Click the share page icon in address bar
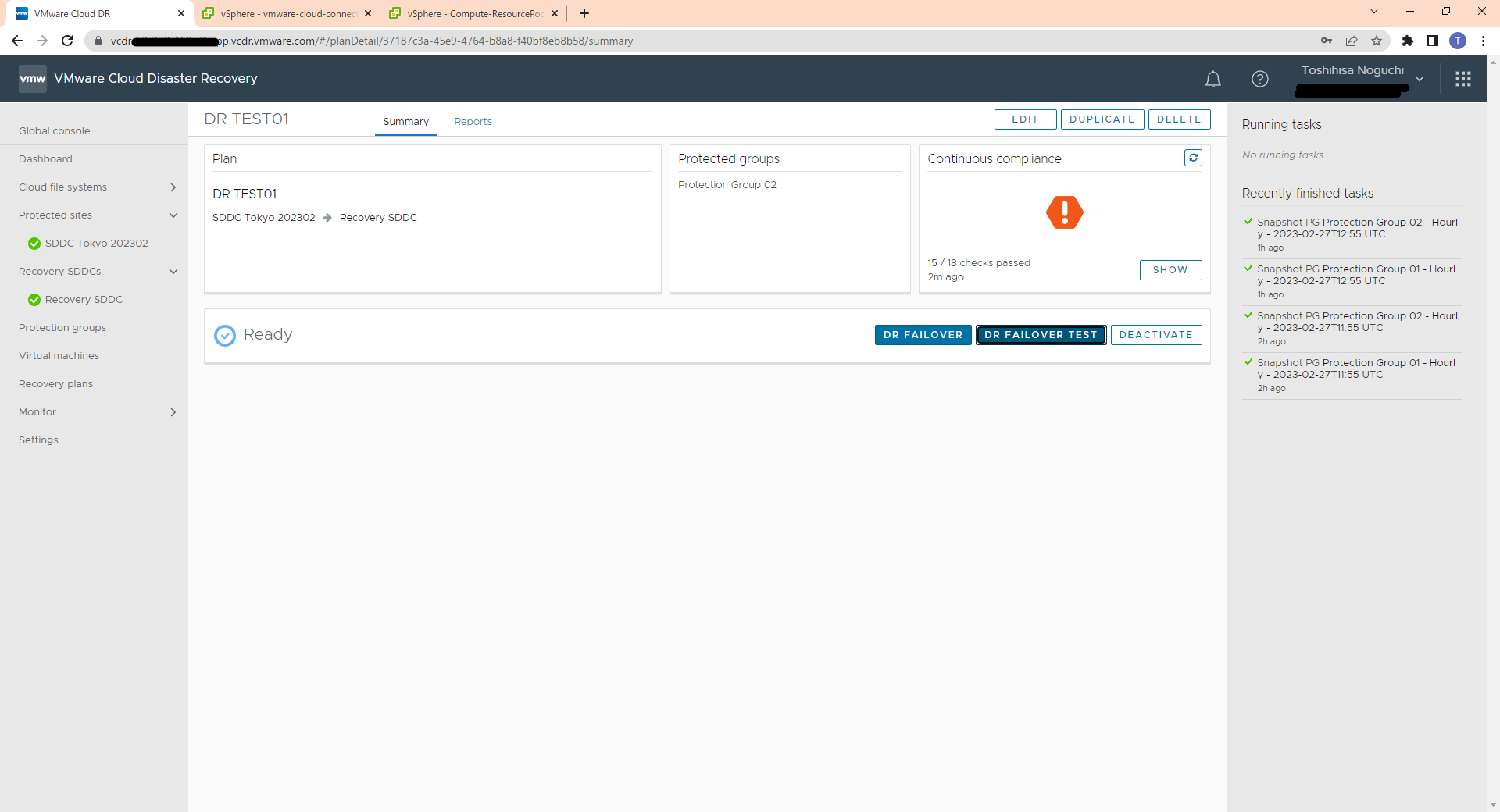 (1352, 41)
